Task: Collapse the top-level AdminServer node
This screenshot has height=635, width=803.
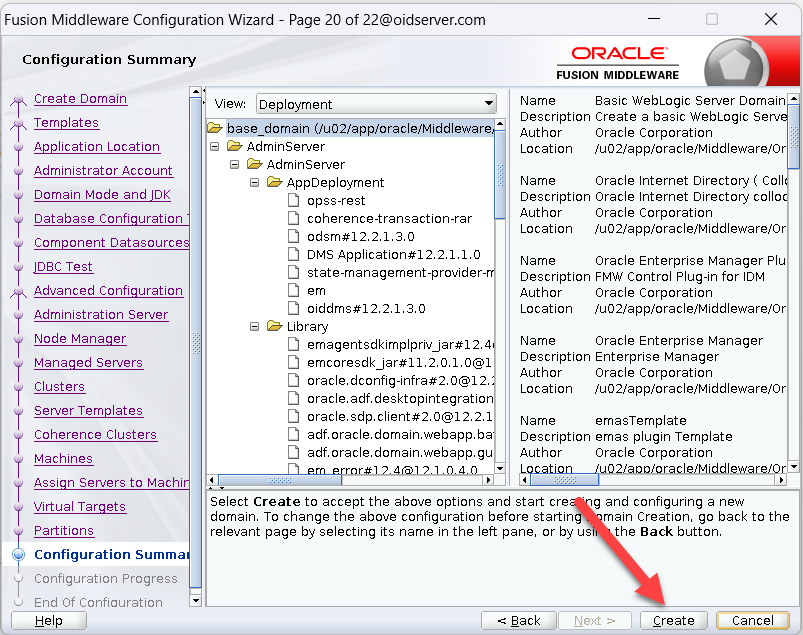Action: (x=215, y=146)
